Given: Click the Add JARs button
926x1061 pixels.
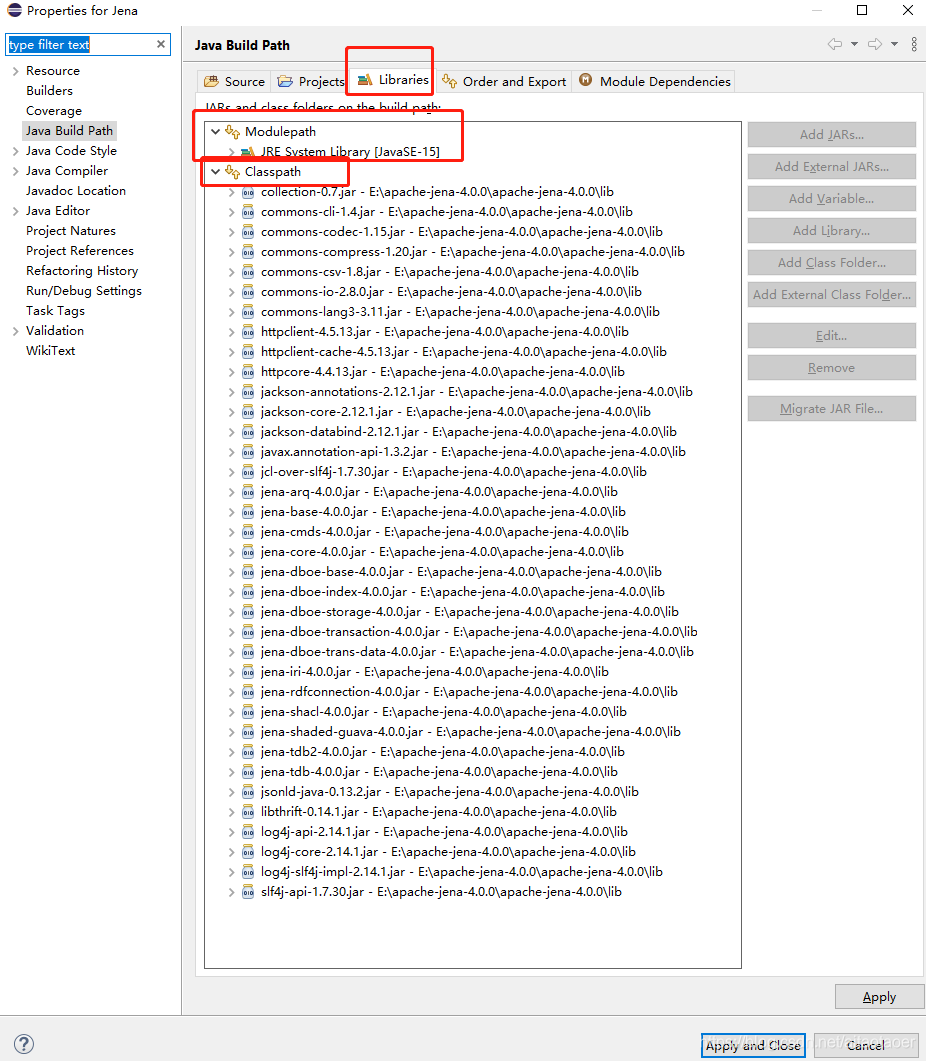Looking at the screenshot, I should (831, 135).
